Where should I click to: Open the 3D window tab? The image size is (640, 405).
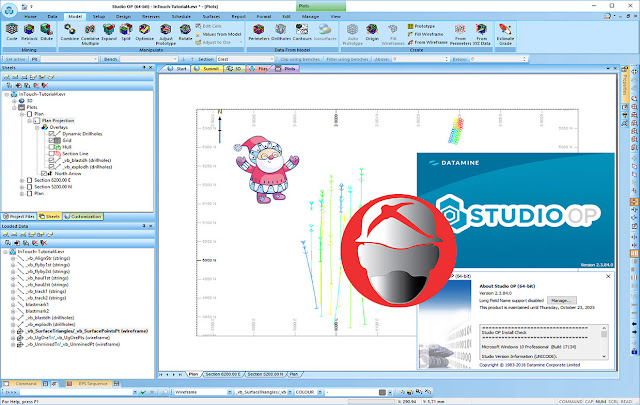[x=234, y=69]
